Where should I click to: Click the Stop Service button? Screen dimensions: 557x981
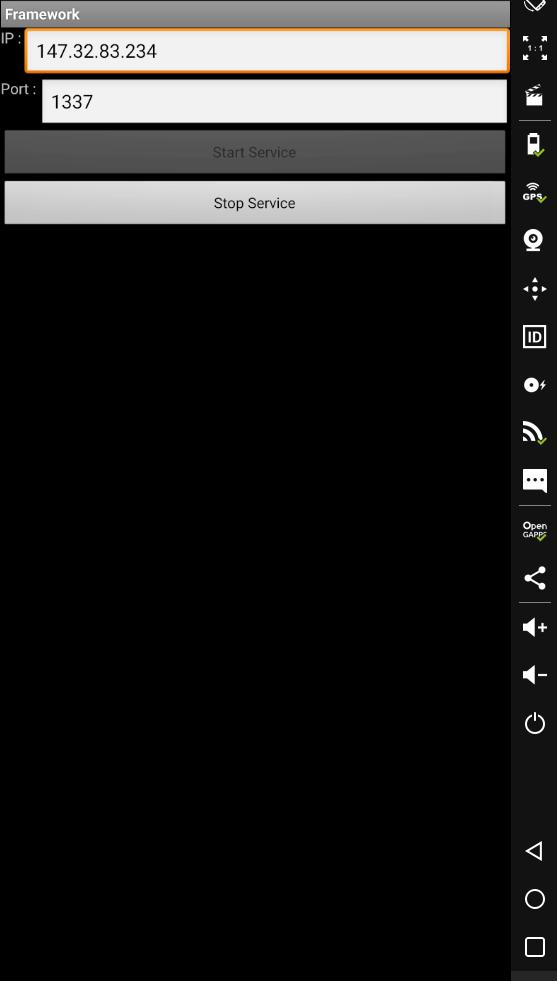[x=255, y=203]
